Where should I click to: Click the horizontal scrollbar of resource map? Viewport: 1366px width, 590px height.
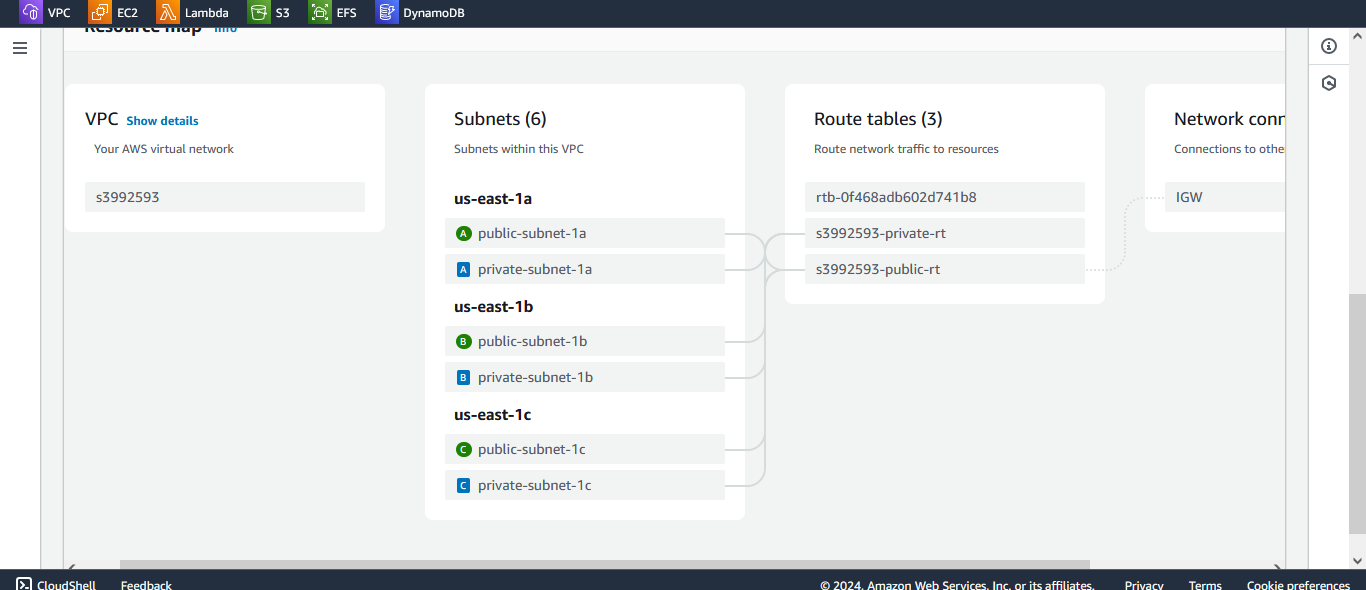pyautogui.click(x=605, y=565)
